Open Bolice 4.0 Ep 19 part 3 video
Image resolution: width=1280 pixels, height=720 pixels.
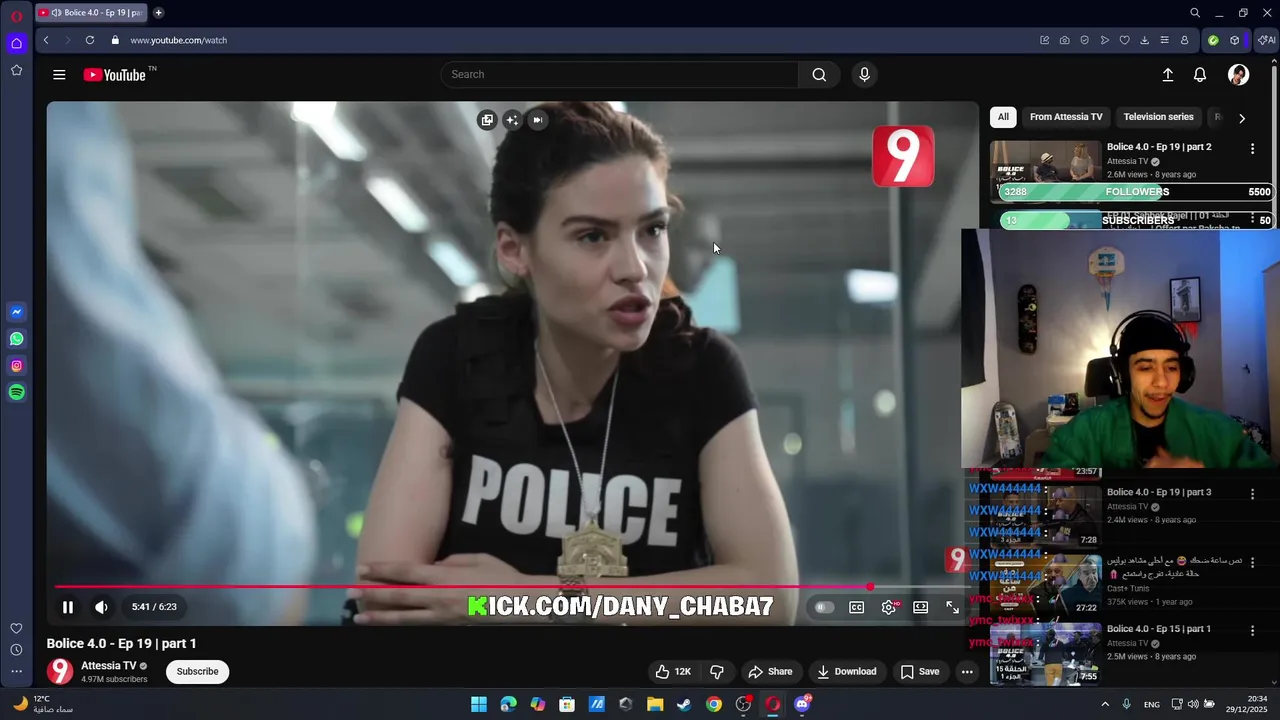point(1159,493)
